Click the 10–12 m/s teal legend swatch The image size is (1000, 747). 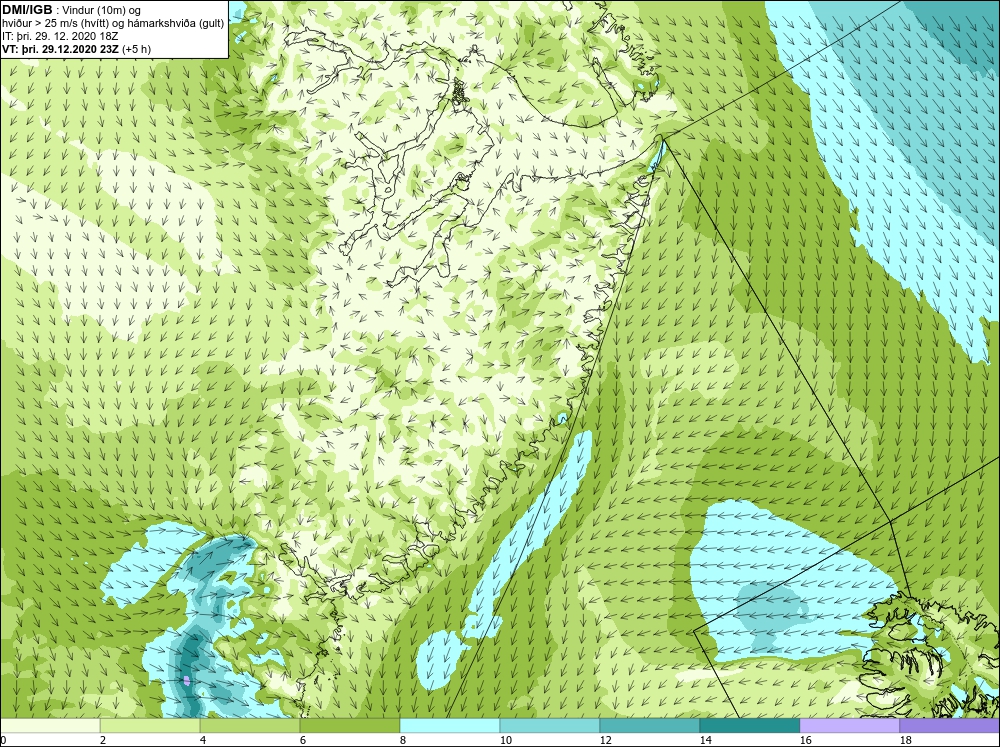[x=550, y=726]
